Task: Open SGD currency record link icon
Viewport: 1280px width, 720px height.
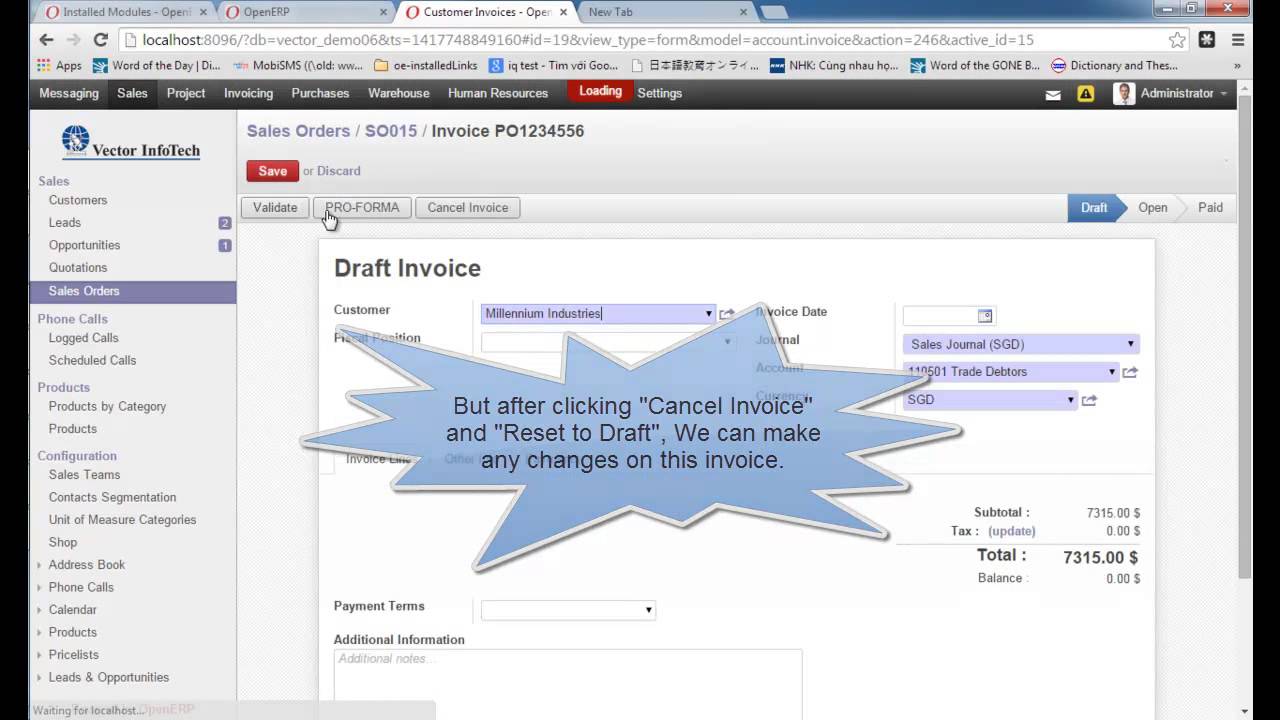Action: (1089, 400)
